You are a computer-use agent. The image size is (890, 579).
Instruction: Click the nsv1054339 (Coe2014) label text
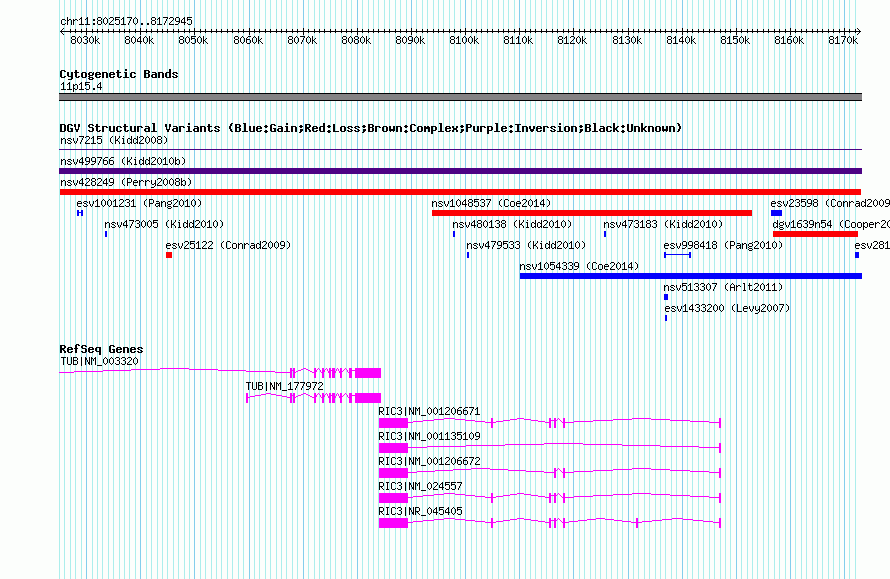(x=579, y=266)
